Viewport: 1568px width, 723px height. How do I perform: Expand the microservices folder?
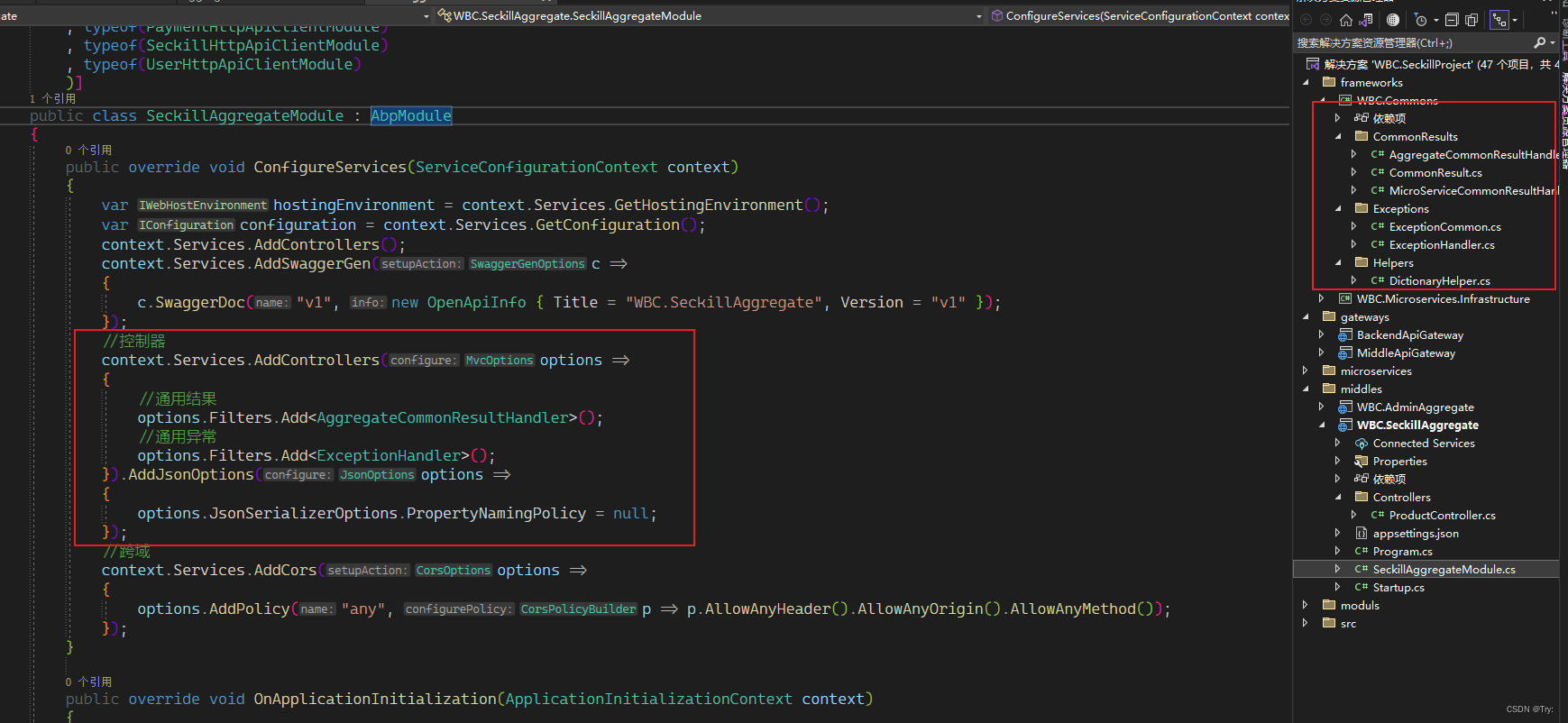(1306, 371)
